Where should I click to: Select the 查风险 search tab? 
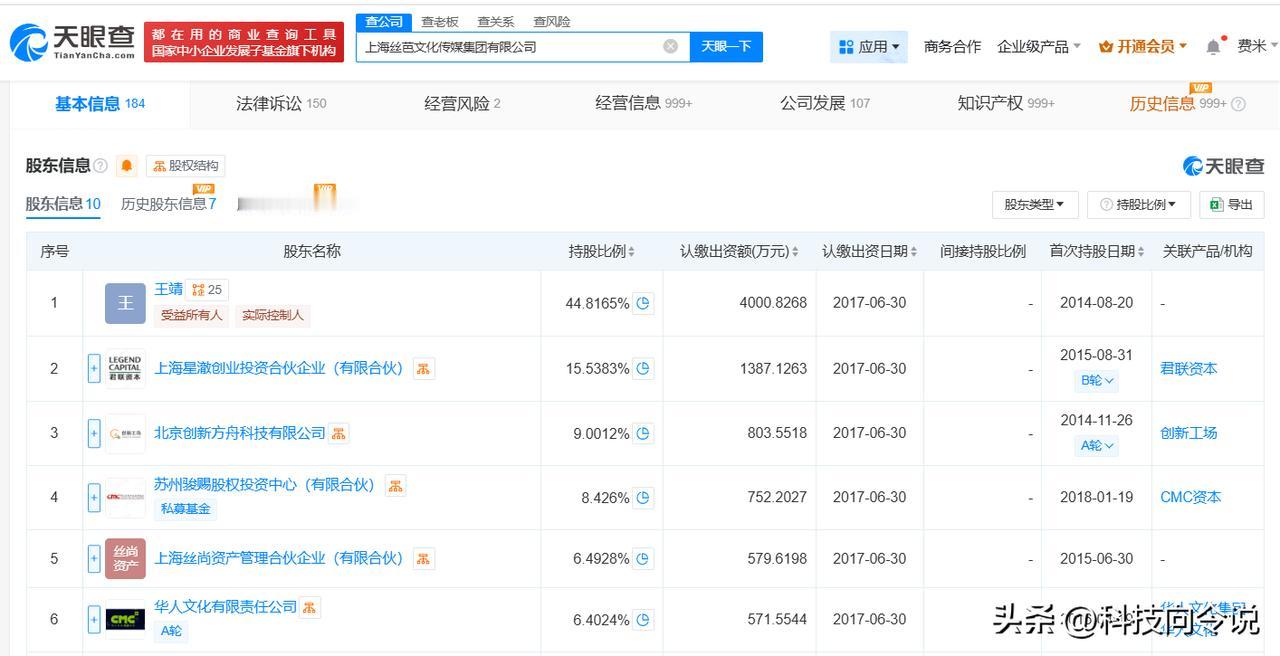click(552, 22)
